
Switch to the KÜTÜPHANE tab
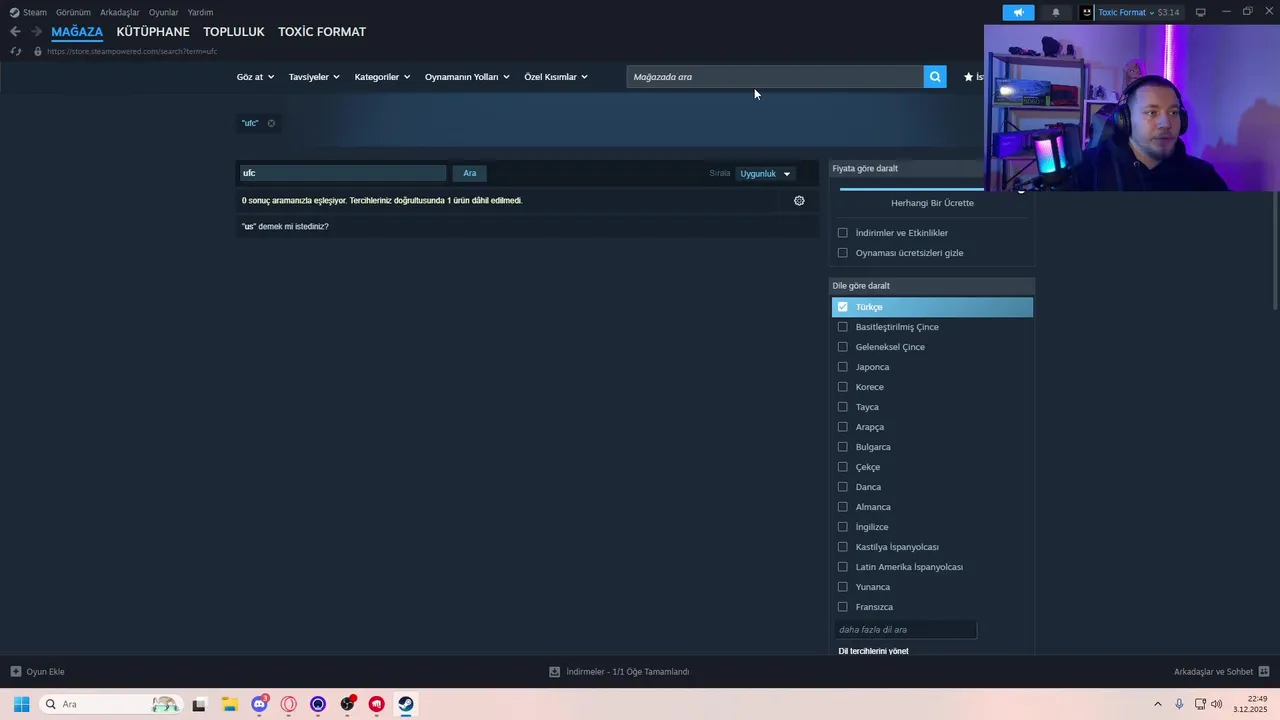pos(153,32)
